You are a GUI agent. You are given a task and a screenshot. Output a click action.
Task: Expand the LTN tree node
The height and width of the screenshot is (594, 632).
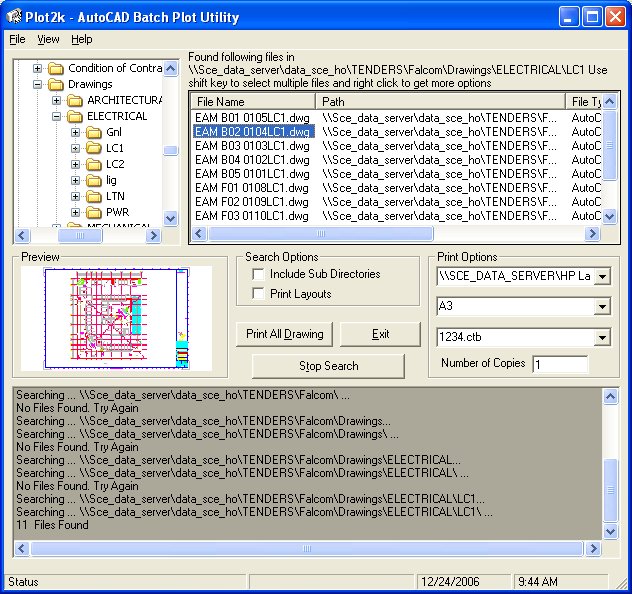(x=75, y=196)
